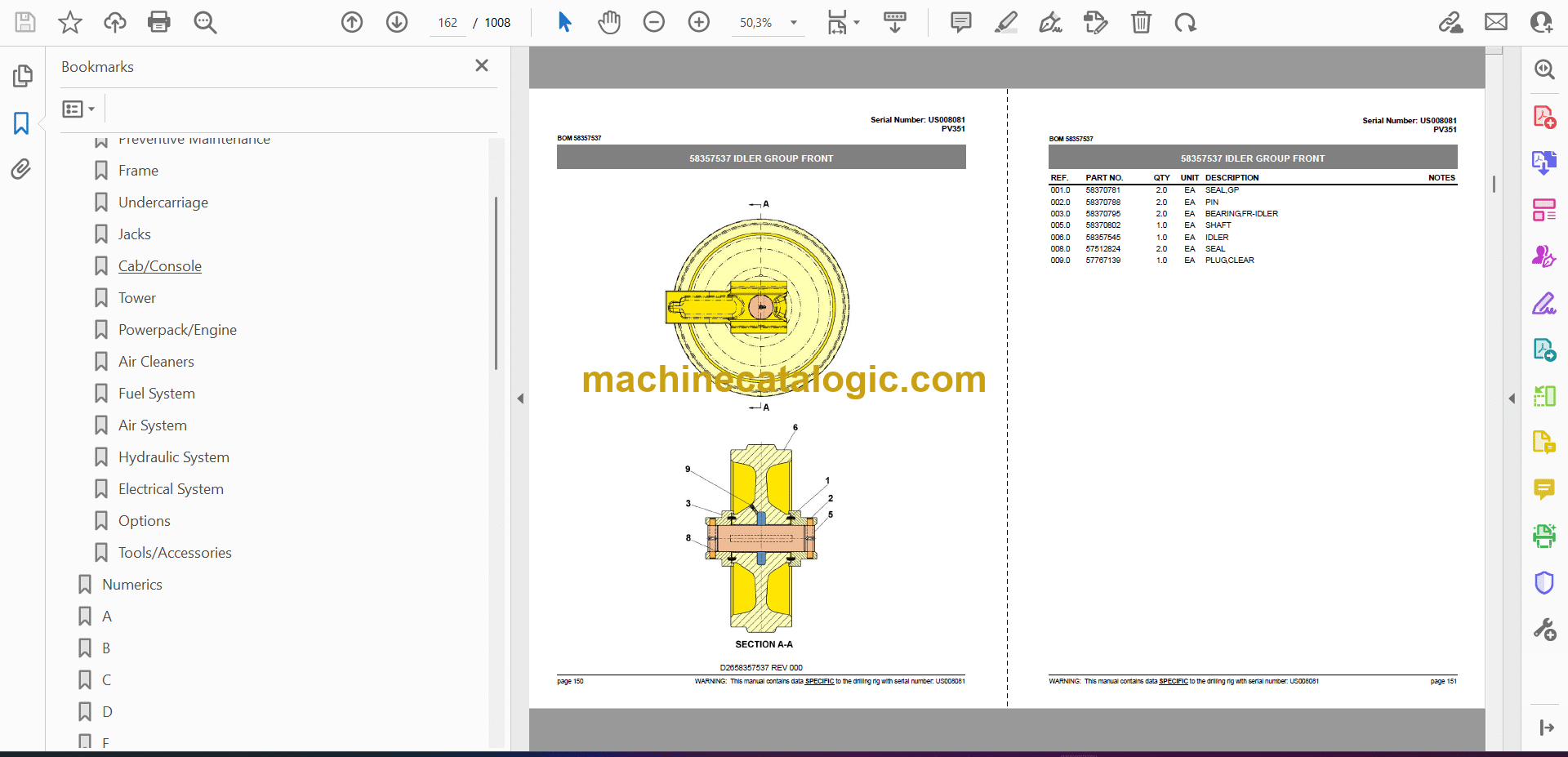The width and height of the screenshot is (1568, 757).
Task: Toggle the Bookmarks panel icon
Action: [x=21, y=123]
